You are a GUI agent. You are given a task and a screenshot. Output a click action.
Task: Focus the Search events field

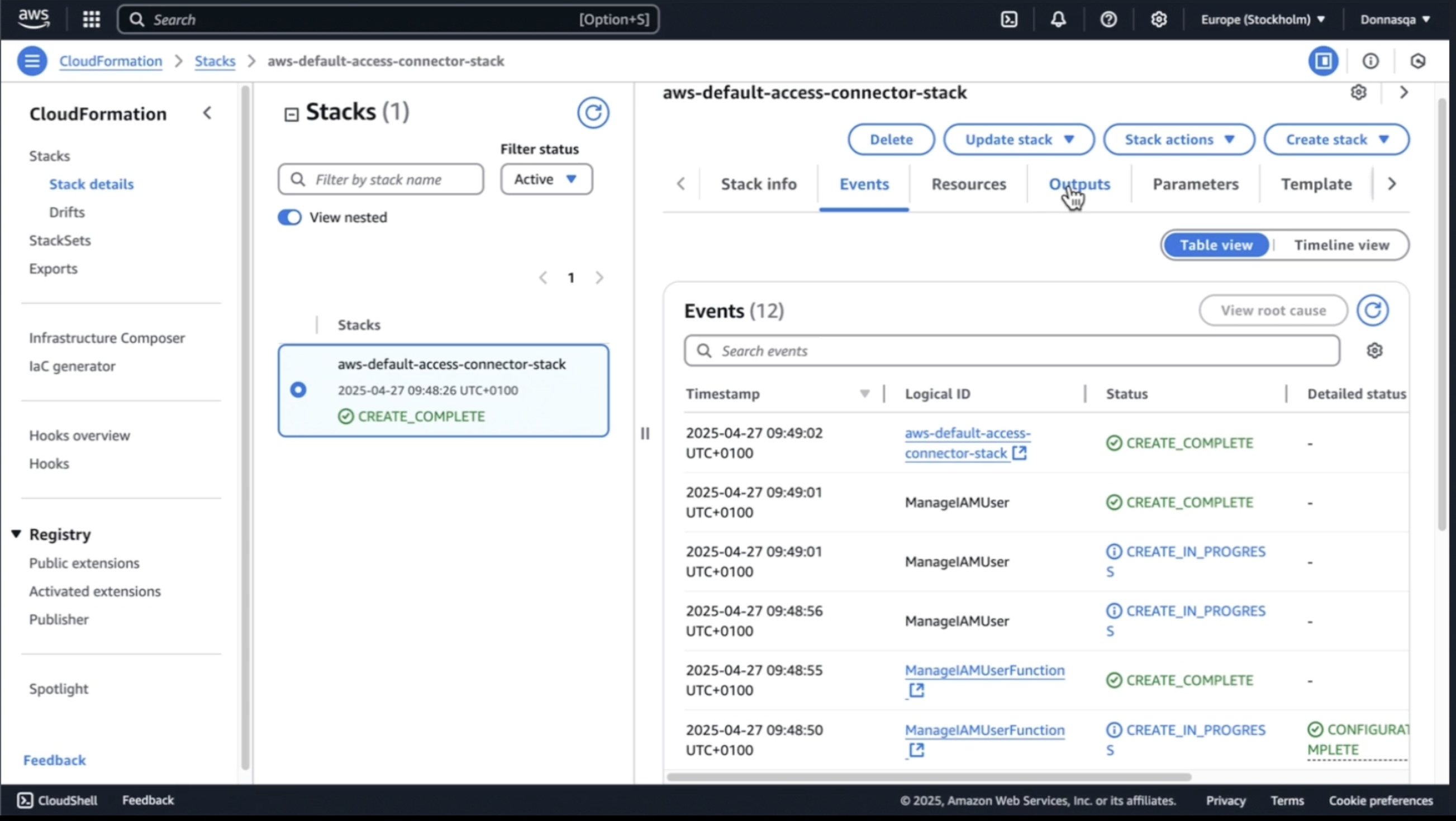(x=1012, y=351)
